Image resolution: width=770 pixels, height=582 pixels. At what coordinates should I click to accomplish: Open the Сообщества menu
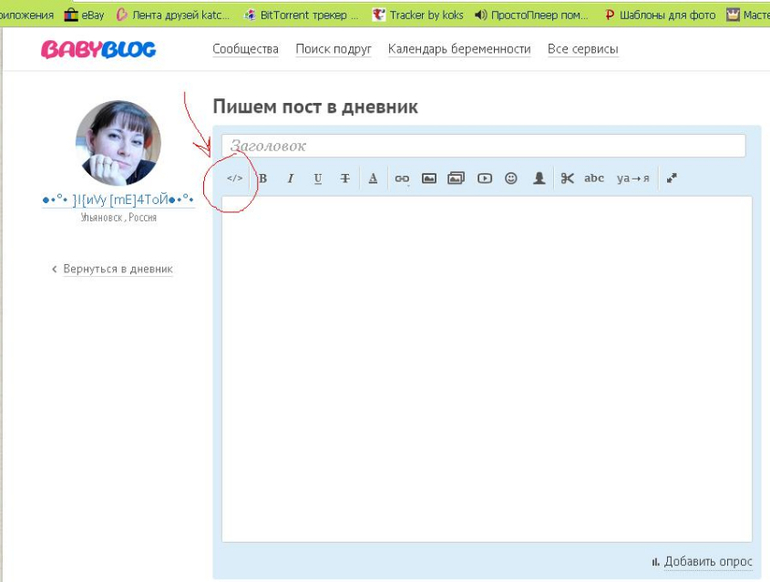pyautogui.click(x=246, y=49)
